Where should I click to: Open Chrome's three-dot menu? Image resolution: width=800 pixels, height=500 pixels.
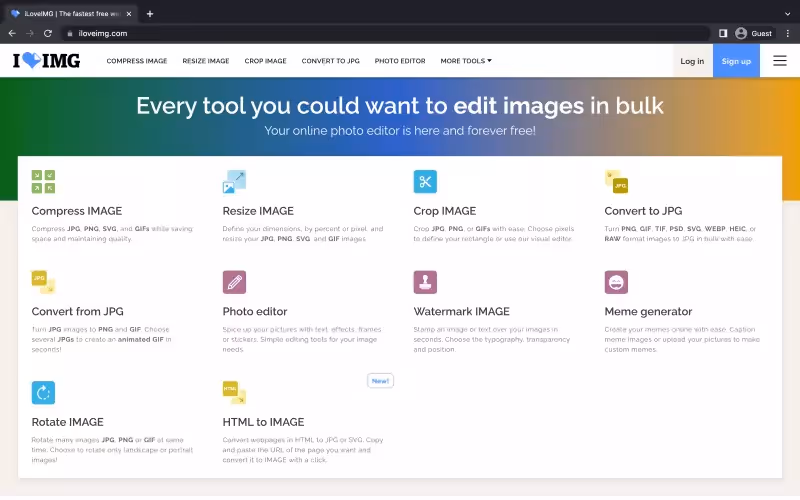pos(788,33)
